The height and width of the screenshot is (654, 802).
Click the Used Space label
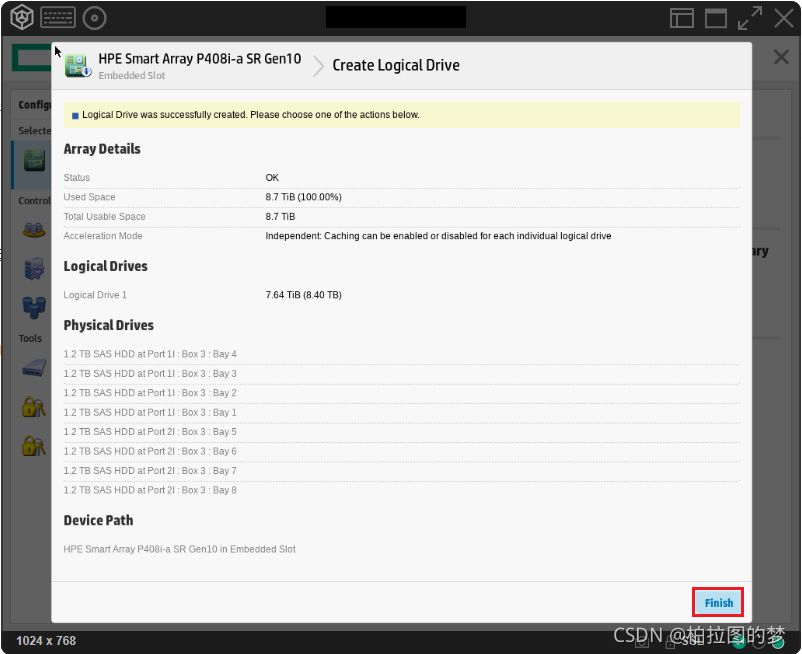click(90, 197)
